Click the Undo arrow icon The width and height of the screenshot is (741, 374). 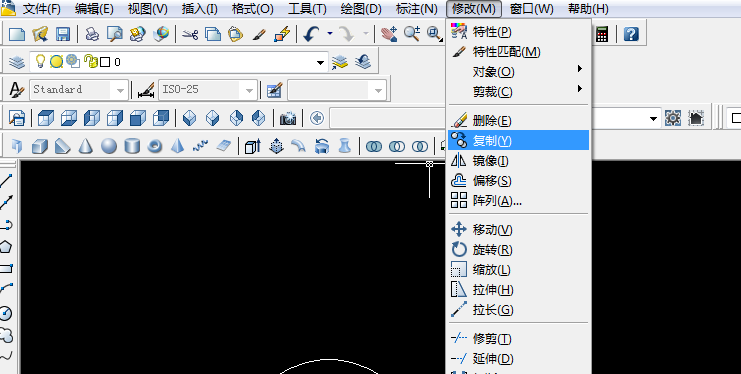tap(311, 34)
